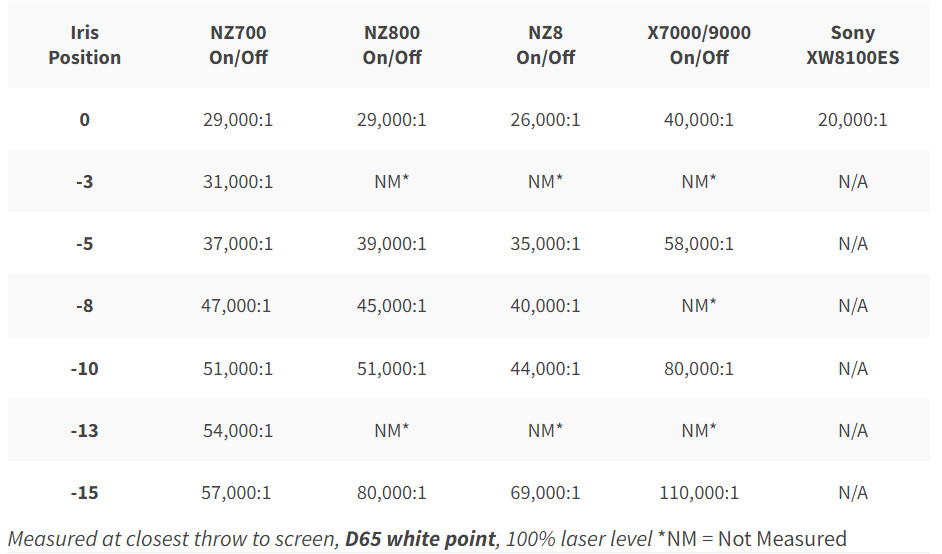Click the -15 iris position row label
The height and width of the screenshot is (554, 942).
(x=84, y=493)
